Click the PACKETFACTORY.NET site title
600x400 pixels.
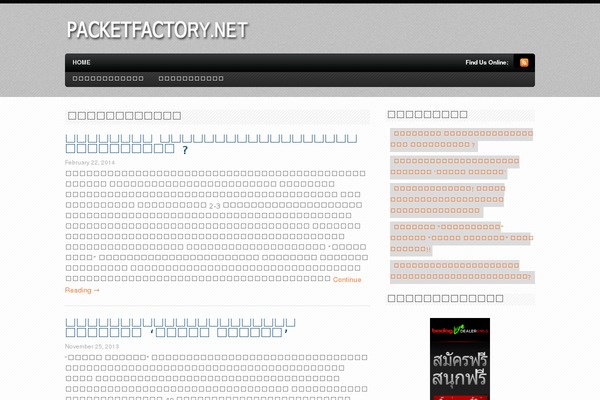(157, 30)
